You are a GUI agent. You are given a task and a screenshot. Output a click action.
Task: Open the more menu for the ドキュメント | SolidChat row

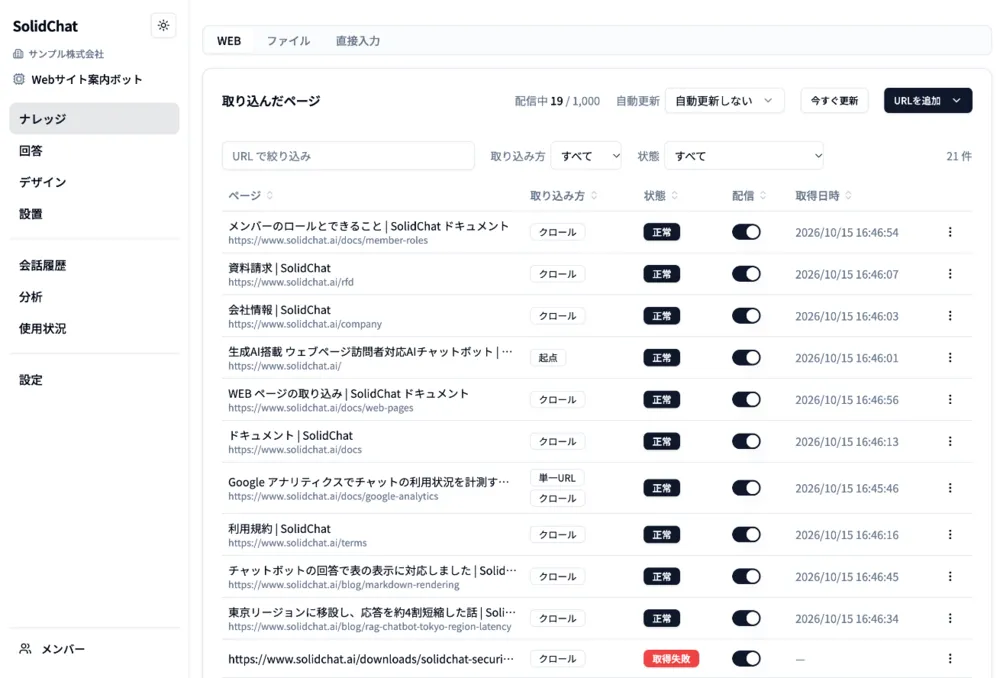pos(950,441)
